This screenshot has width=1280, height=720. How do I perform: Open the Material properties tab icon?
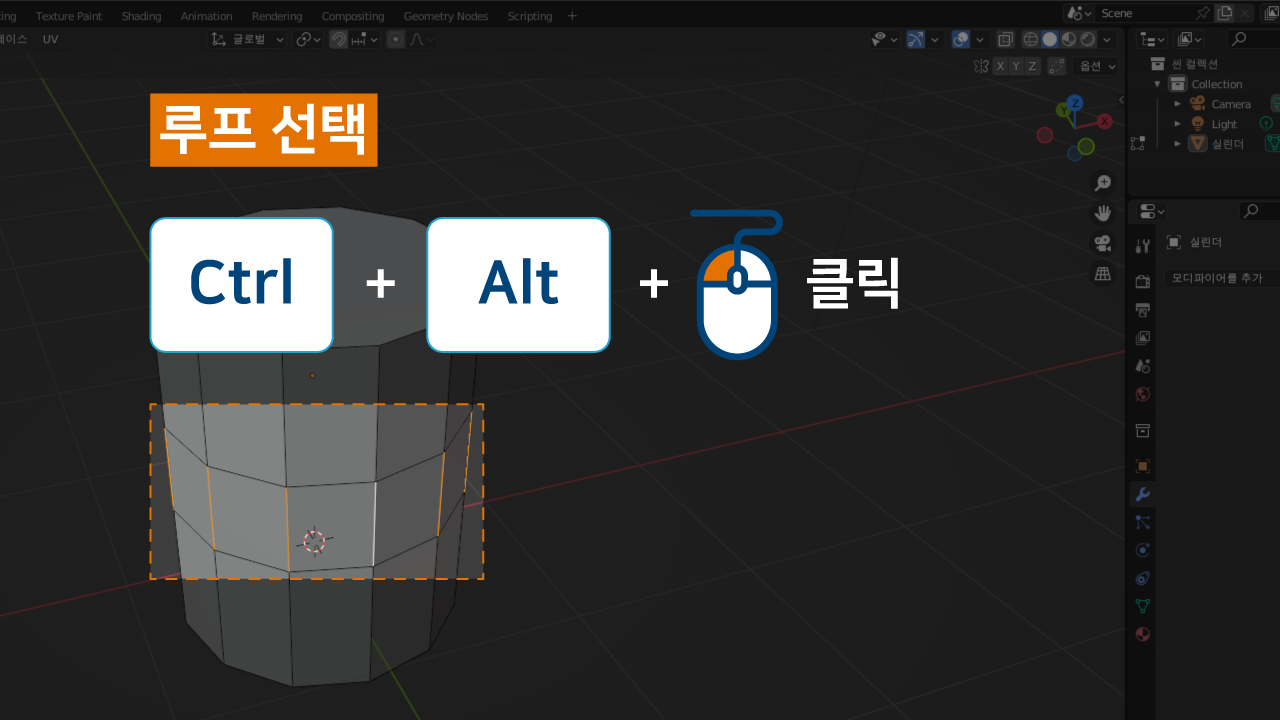pos(1142,634)
